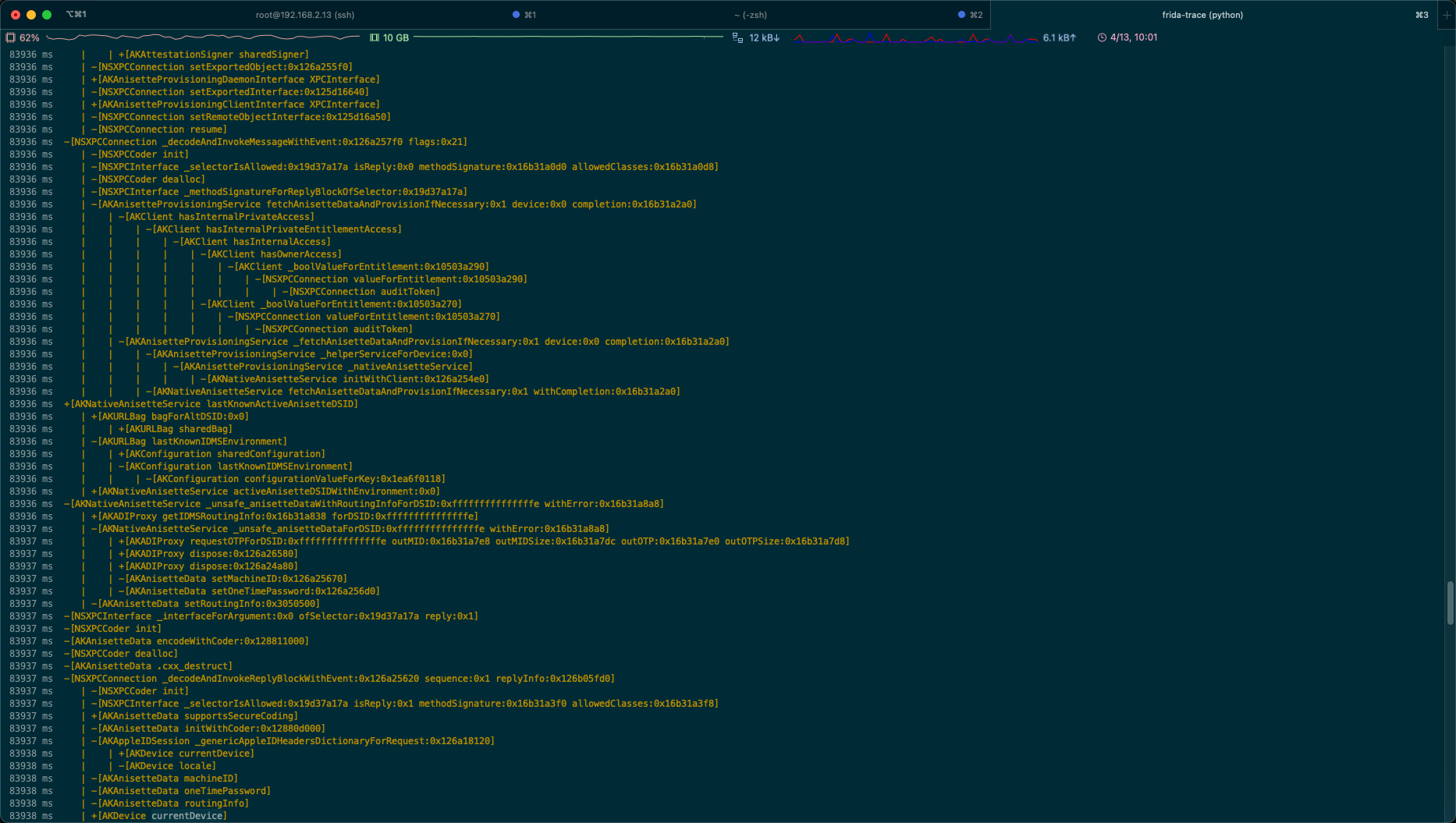Click +[AKURLBag bagForAltDSID:0x0] line

[x=170, y=417]
